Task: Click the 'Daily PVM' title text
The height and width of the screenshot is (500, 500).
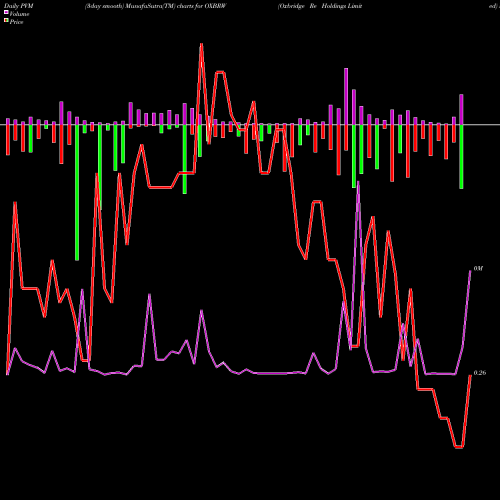Action: (x=19, y=6)
